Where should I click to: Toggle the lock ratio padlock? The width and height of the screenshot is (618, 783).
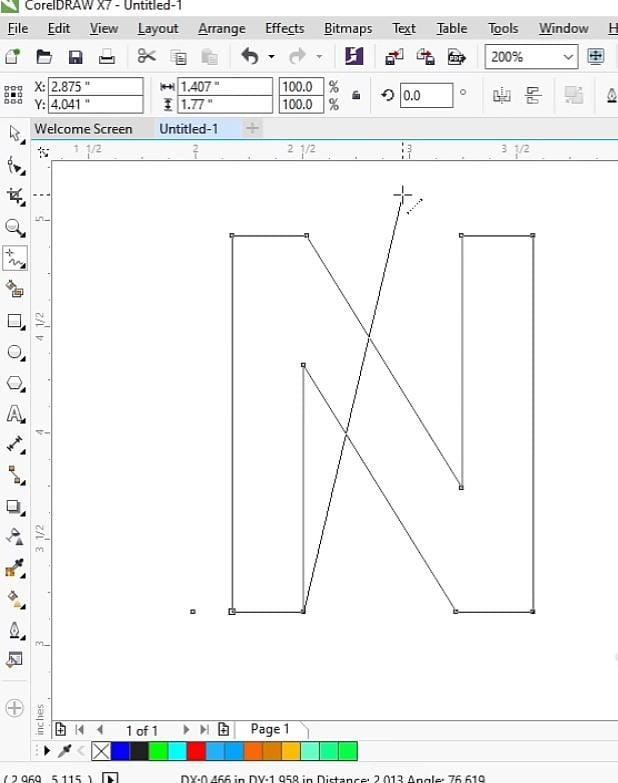tap(356, 95)
